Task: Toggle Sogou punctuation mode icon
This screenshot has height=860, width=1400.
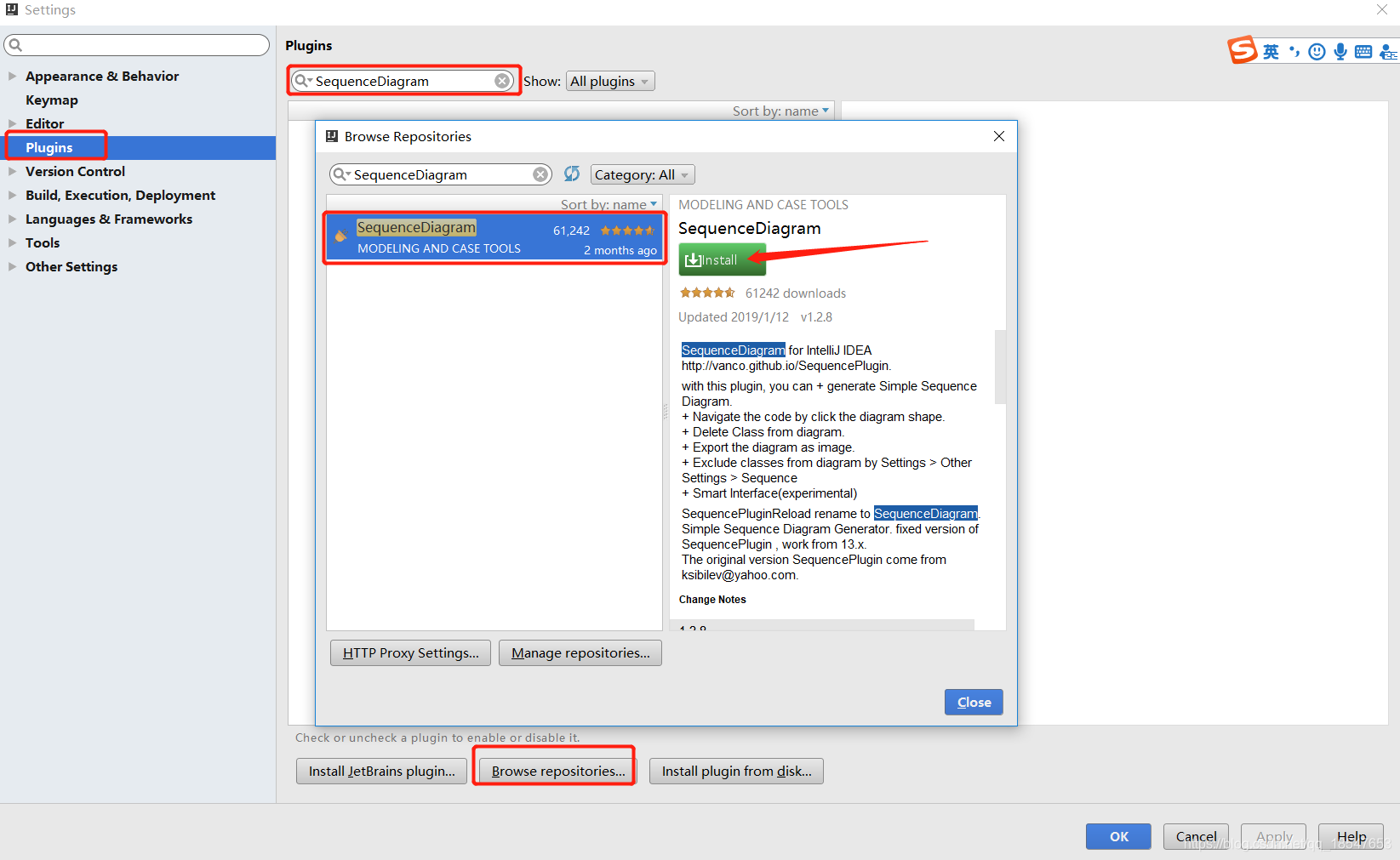Action: coord(1294,52)
